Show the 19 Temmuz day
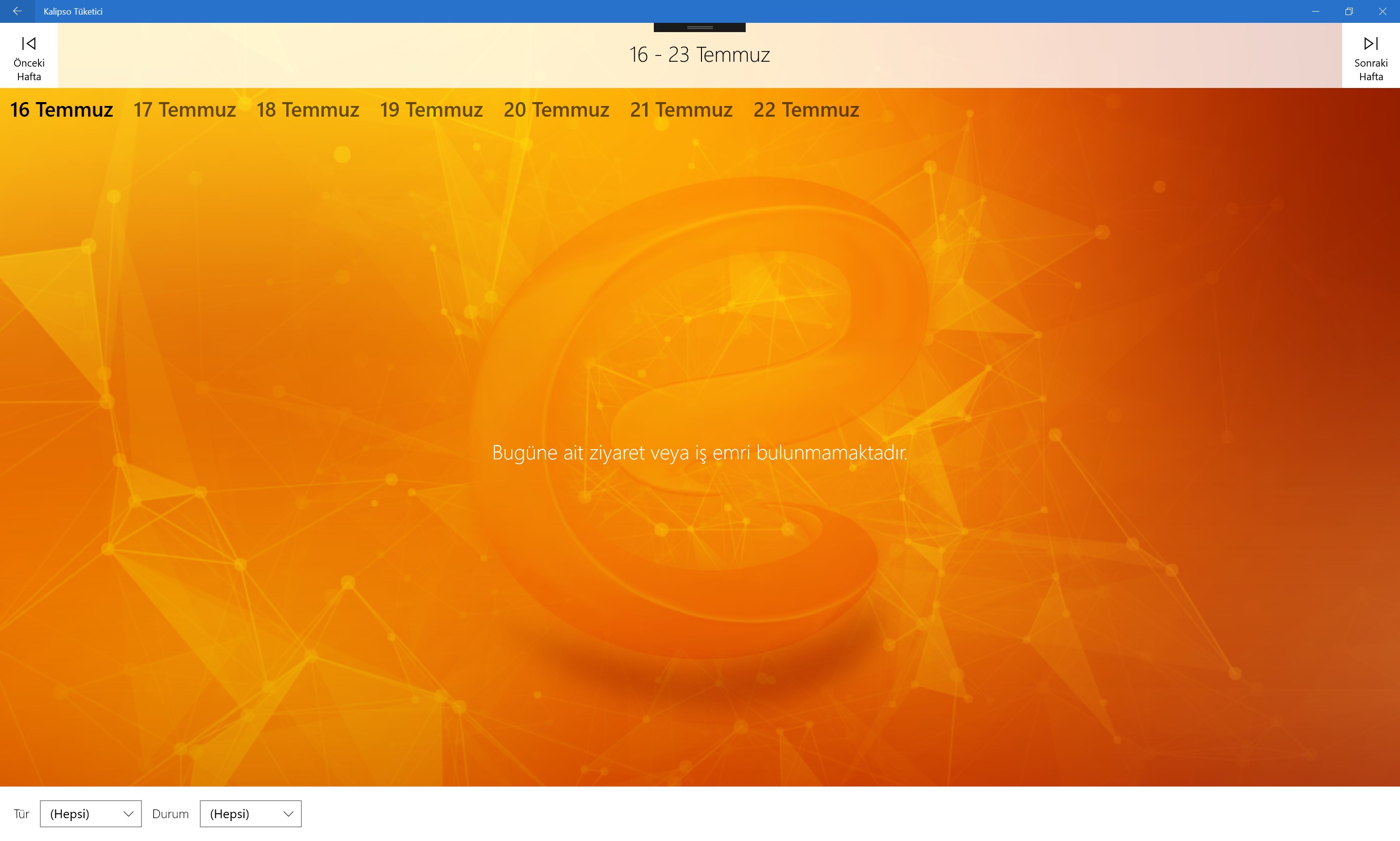 [x=431, y=110]
